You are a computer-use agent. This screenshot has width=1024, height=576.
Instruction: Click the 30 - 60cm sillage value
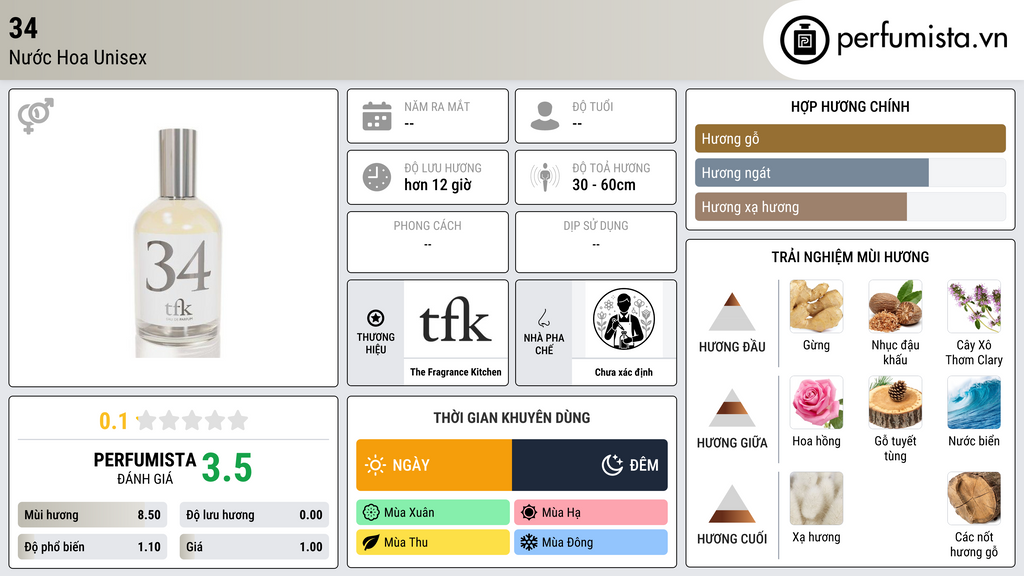coord(603,185)
